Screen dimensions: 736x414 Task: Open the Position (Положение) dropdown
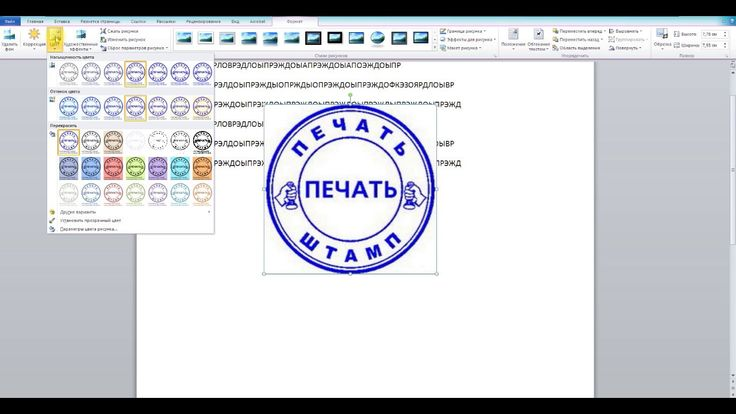[x=512, y=39]
